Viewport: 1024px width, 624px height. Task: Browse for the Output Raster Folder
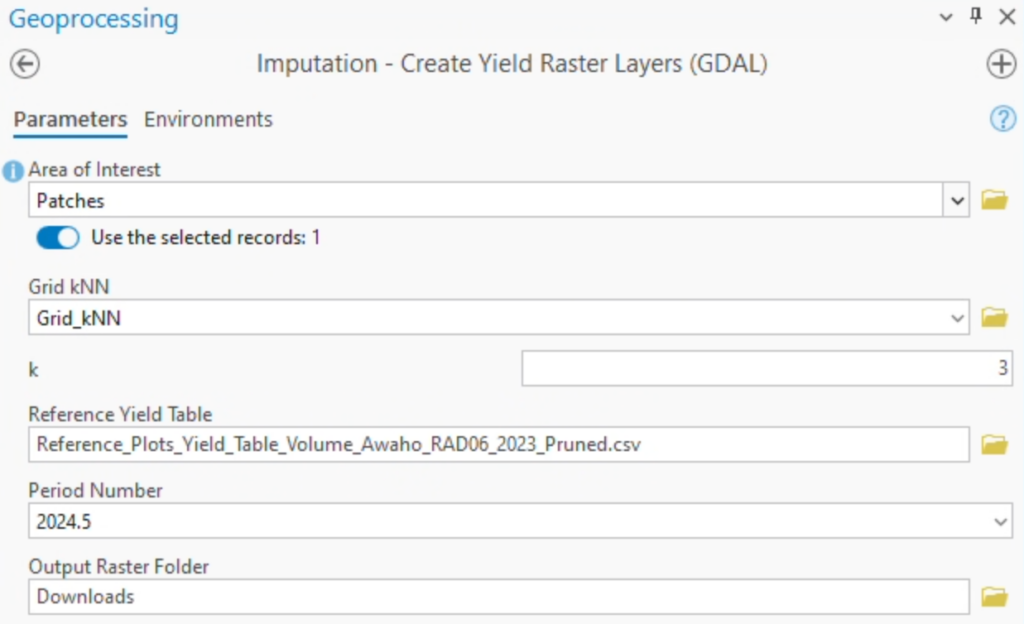(x=997, y=596)
